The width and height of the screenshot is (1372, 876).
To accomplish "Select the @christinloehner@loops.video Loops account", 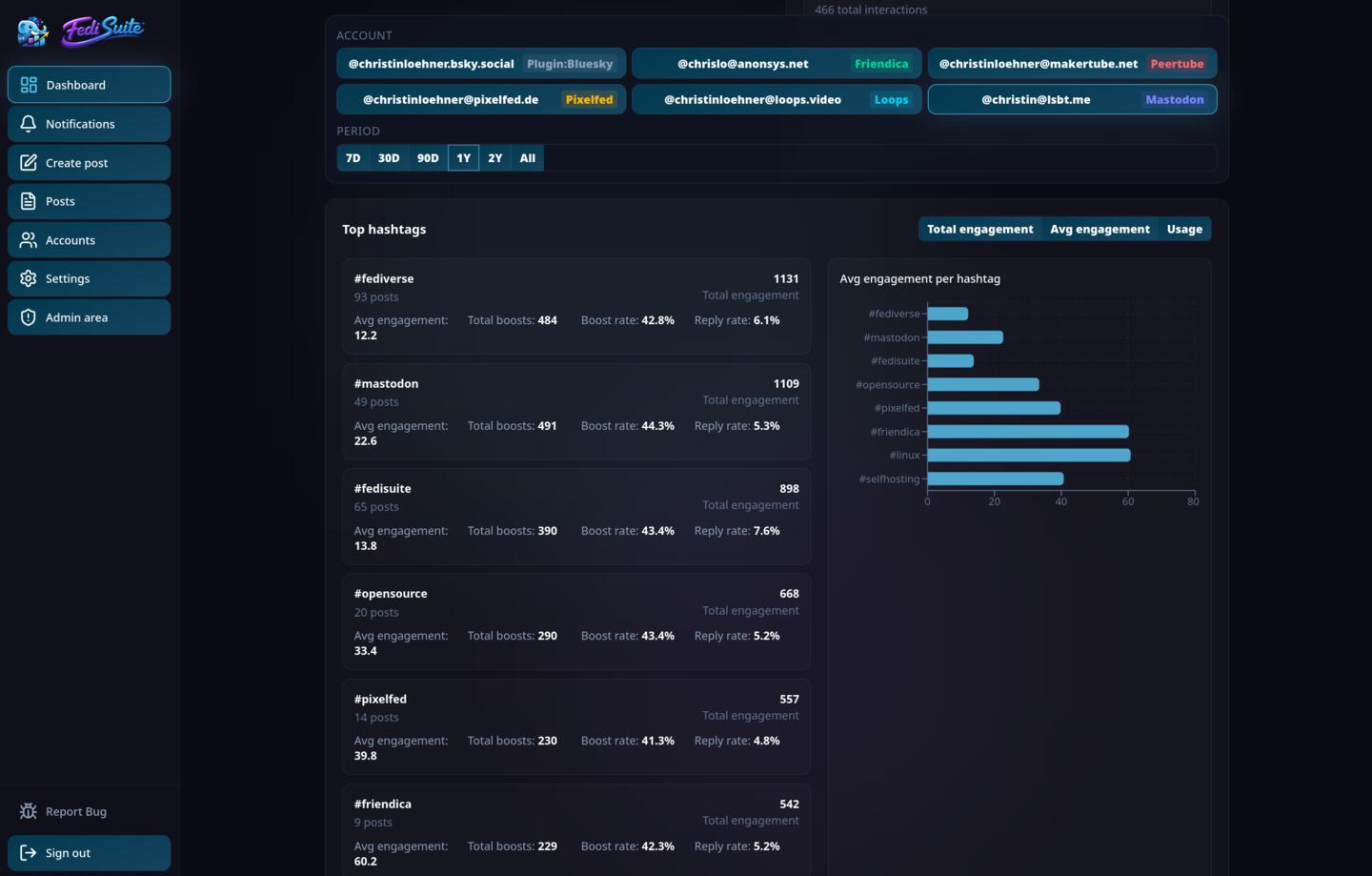I will point(777,99).
